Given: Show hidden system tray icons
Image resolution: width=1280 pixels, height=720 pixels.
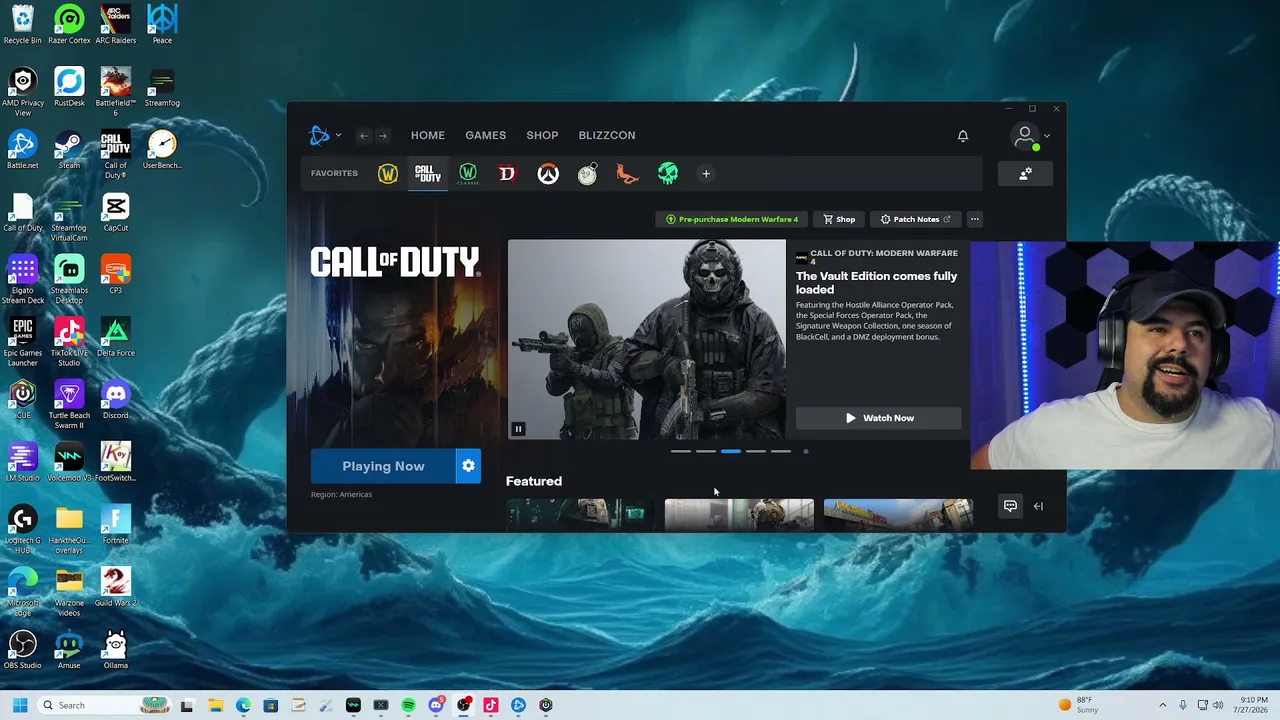Looking at the screenshot, I should [x=1162, y=705].
